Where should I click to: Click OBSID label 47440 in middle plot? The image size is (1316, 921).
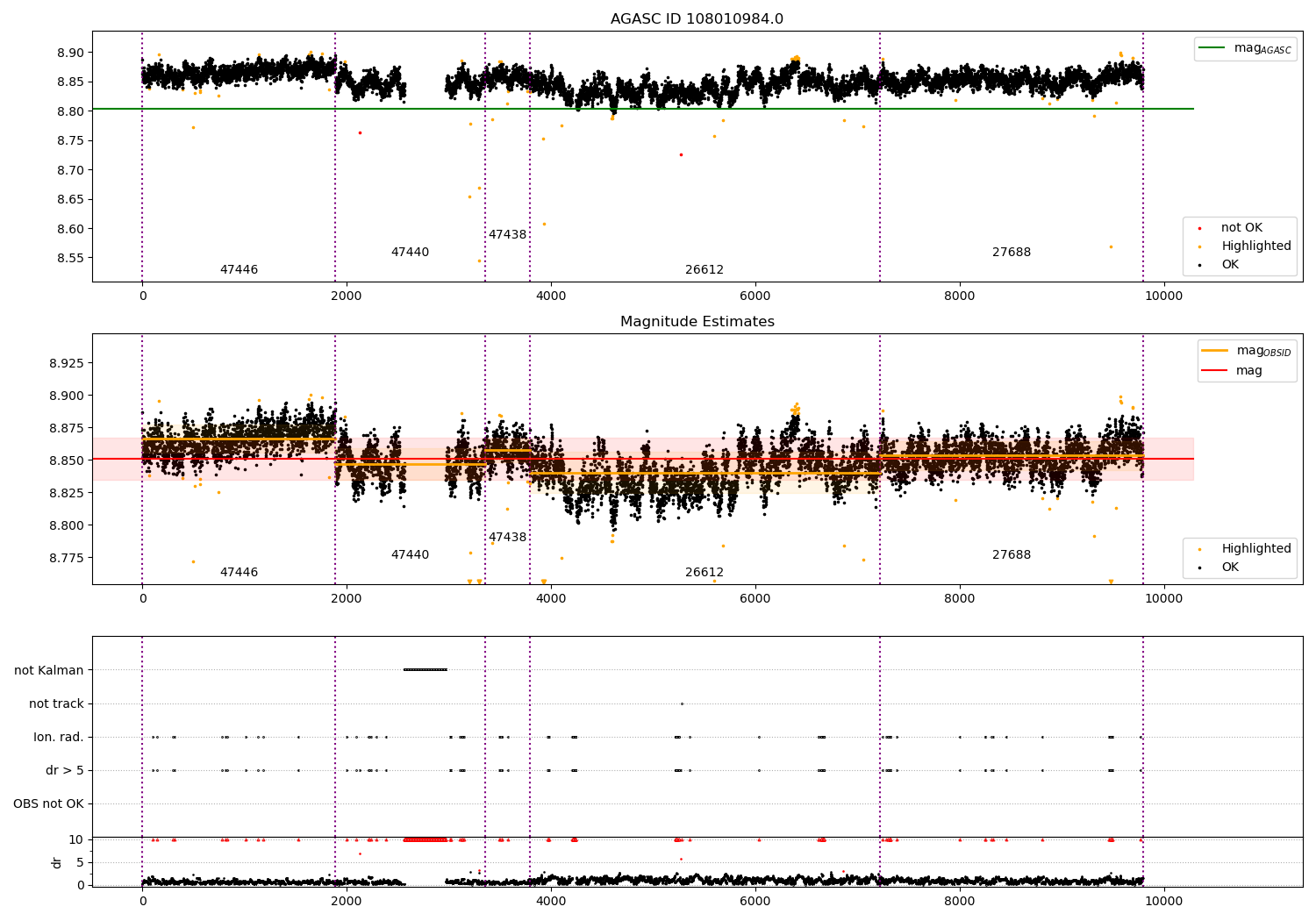click(410, 555)
